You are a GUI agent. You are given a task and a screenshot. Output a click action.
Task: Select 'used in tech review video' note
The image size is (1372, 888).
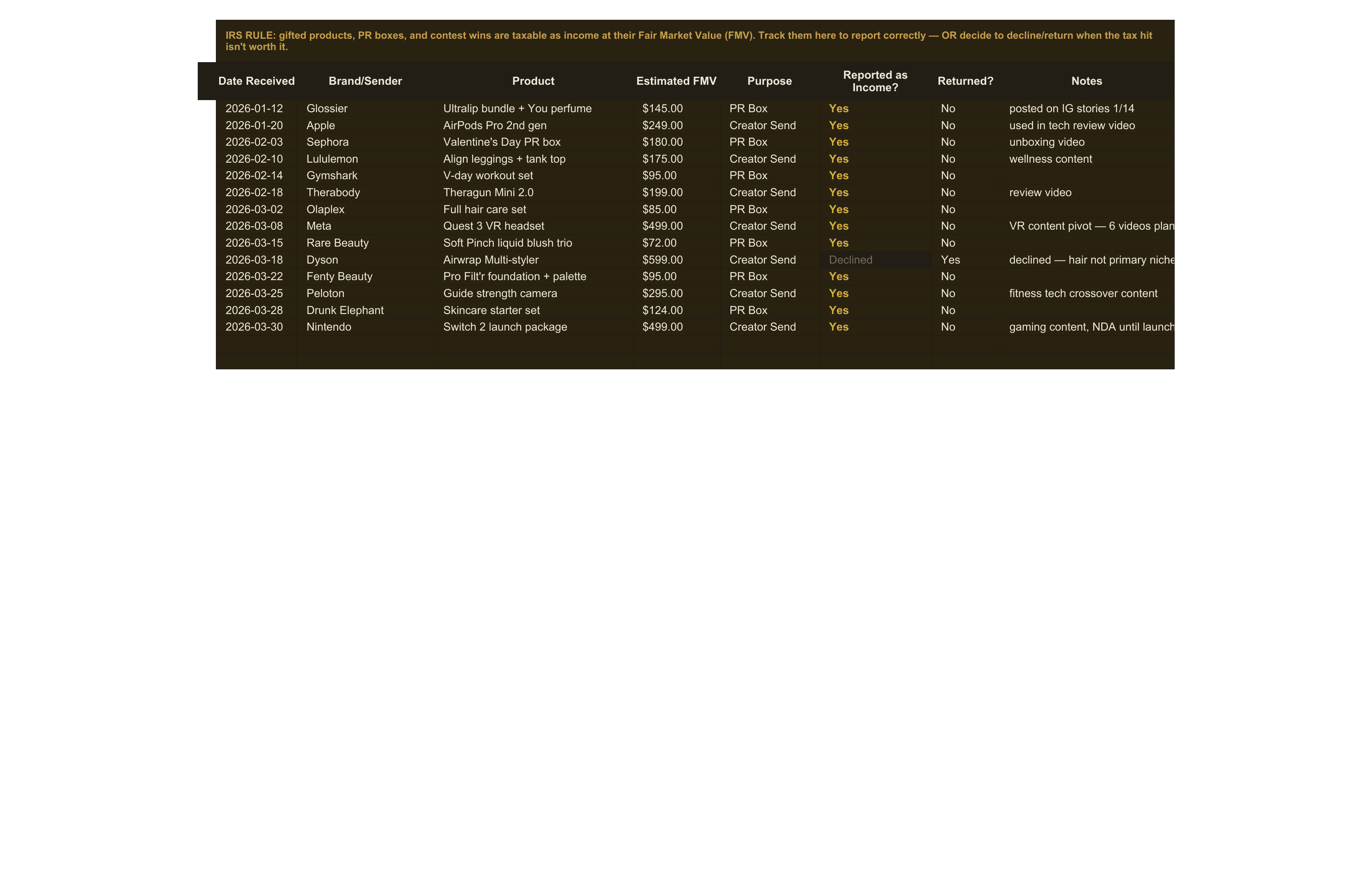point(1087,125)
